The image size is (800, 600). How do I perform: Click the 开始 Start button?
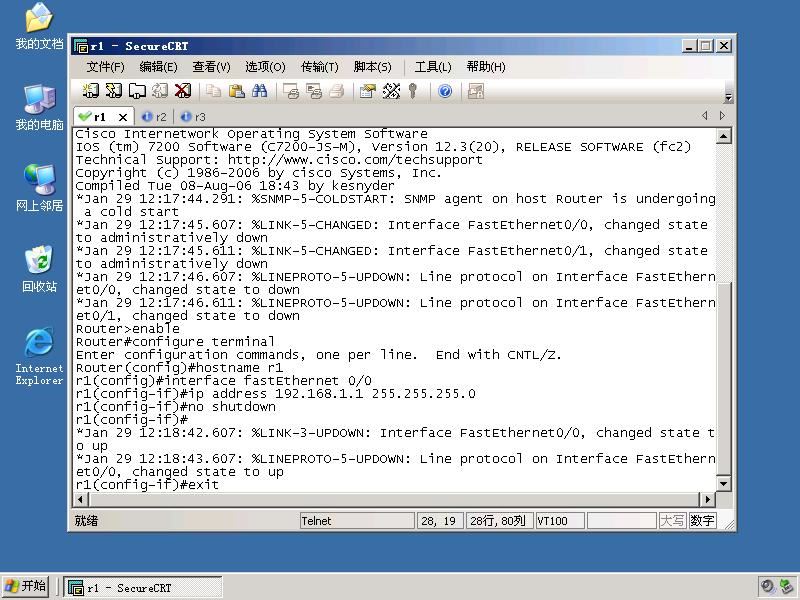pos(26,586)
